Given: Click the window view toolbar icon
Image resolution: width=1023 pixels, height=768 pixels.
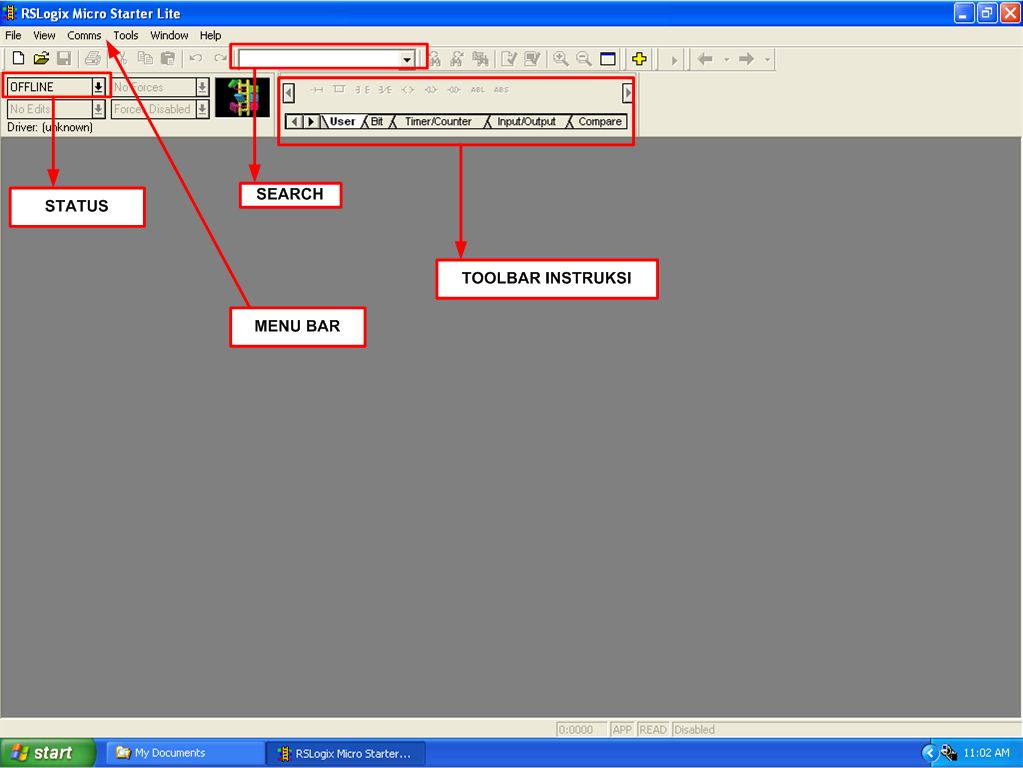Looking at the screenshot, I should point(607,59).
